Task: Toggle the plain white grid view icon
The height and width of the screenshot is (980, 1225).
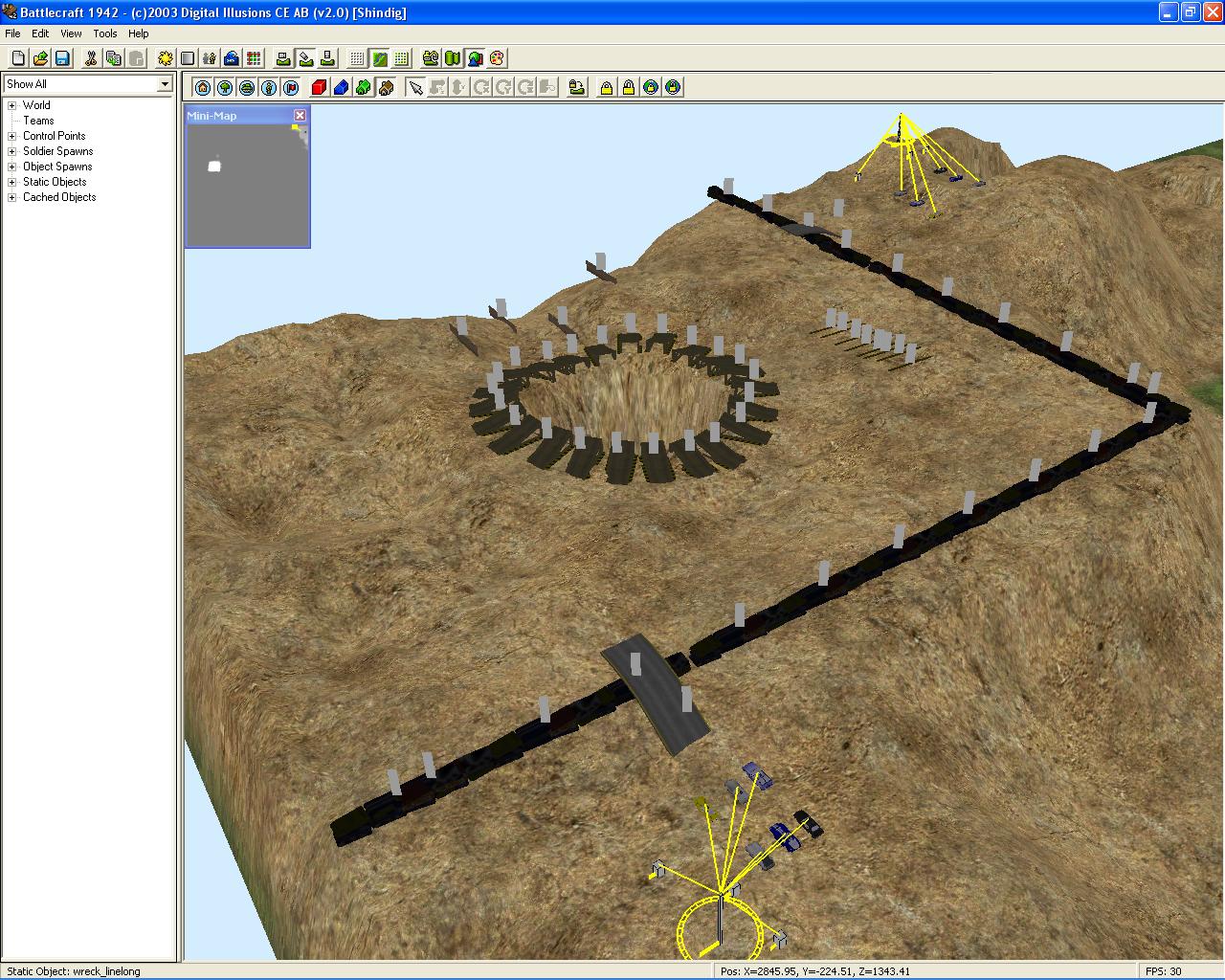Action: 357,58
